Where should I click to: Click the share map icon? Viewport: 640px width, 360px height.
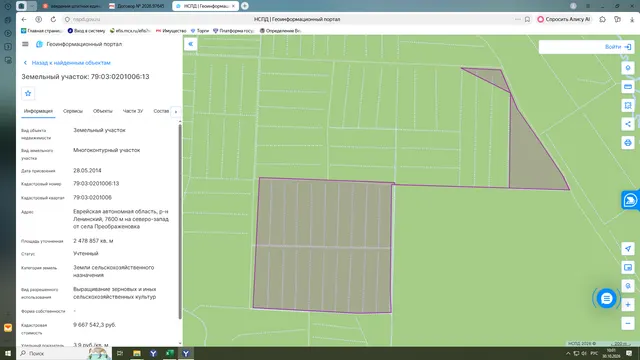(x=628, y=124)
